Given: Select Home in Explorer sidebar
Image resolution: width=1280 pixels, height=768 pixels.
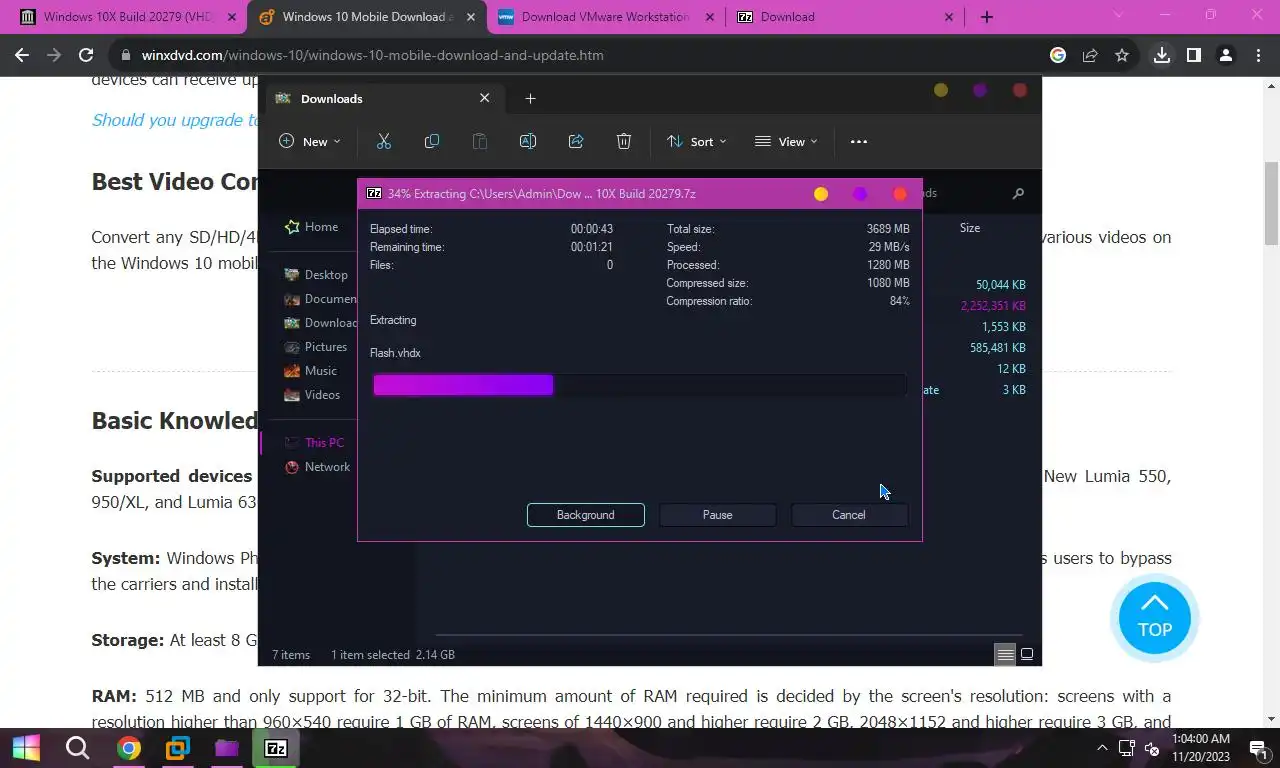Looking at the screenshot, I should pyautogui.click(x=311, y=227).
